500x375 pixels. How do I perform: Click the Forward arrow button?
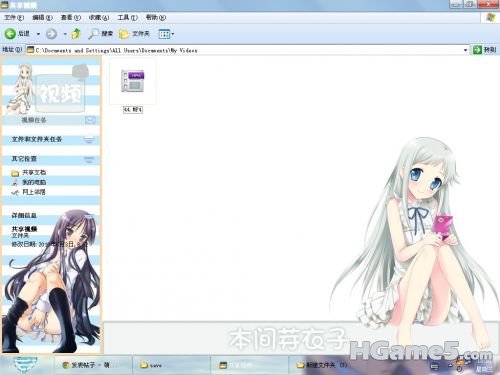51,34
